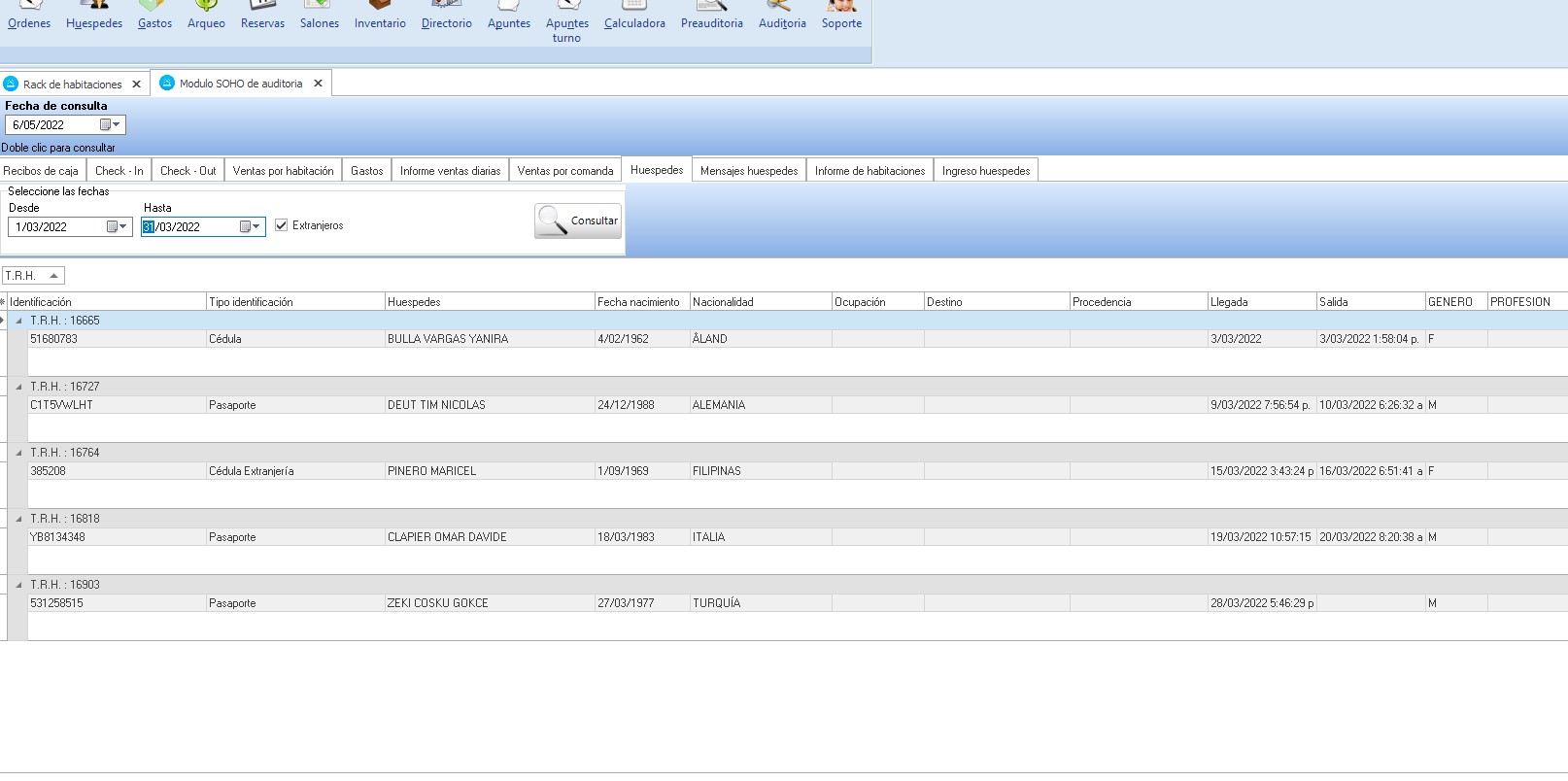Collapse the T.R.H. 16727 group
The height and width of the screenshot is (781, 1568).
(18, 387)
